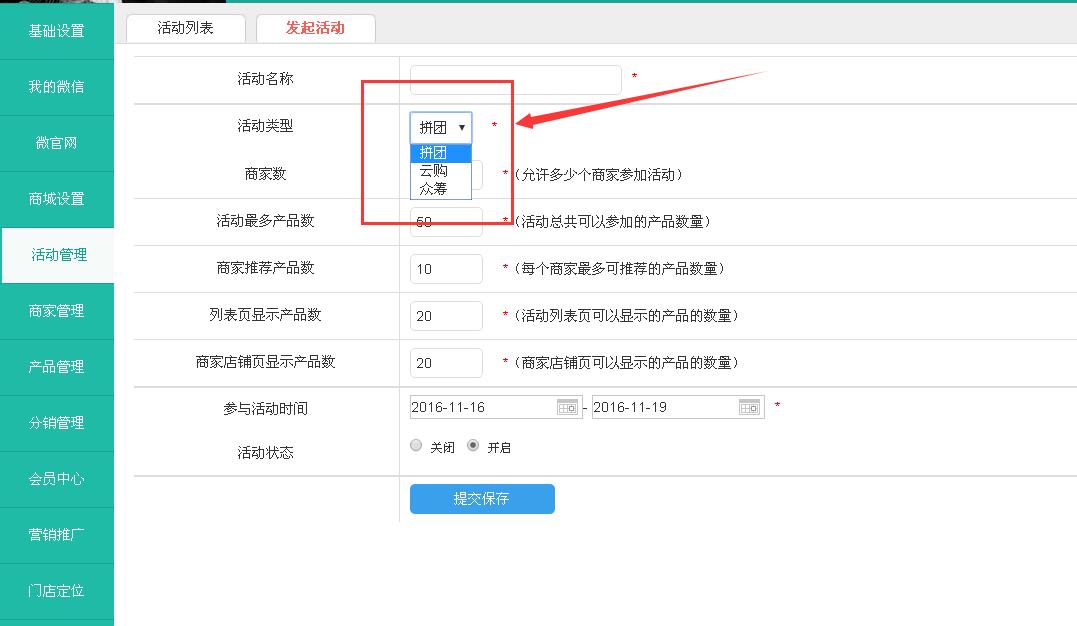1077x626 pixels.
Task: Expand the 活动类型 dropdown arrow
Action: click(x=461, y=127)
